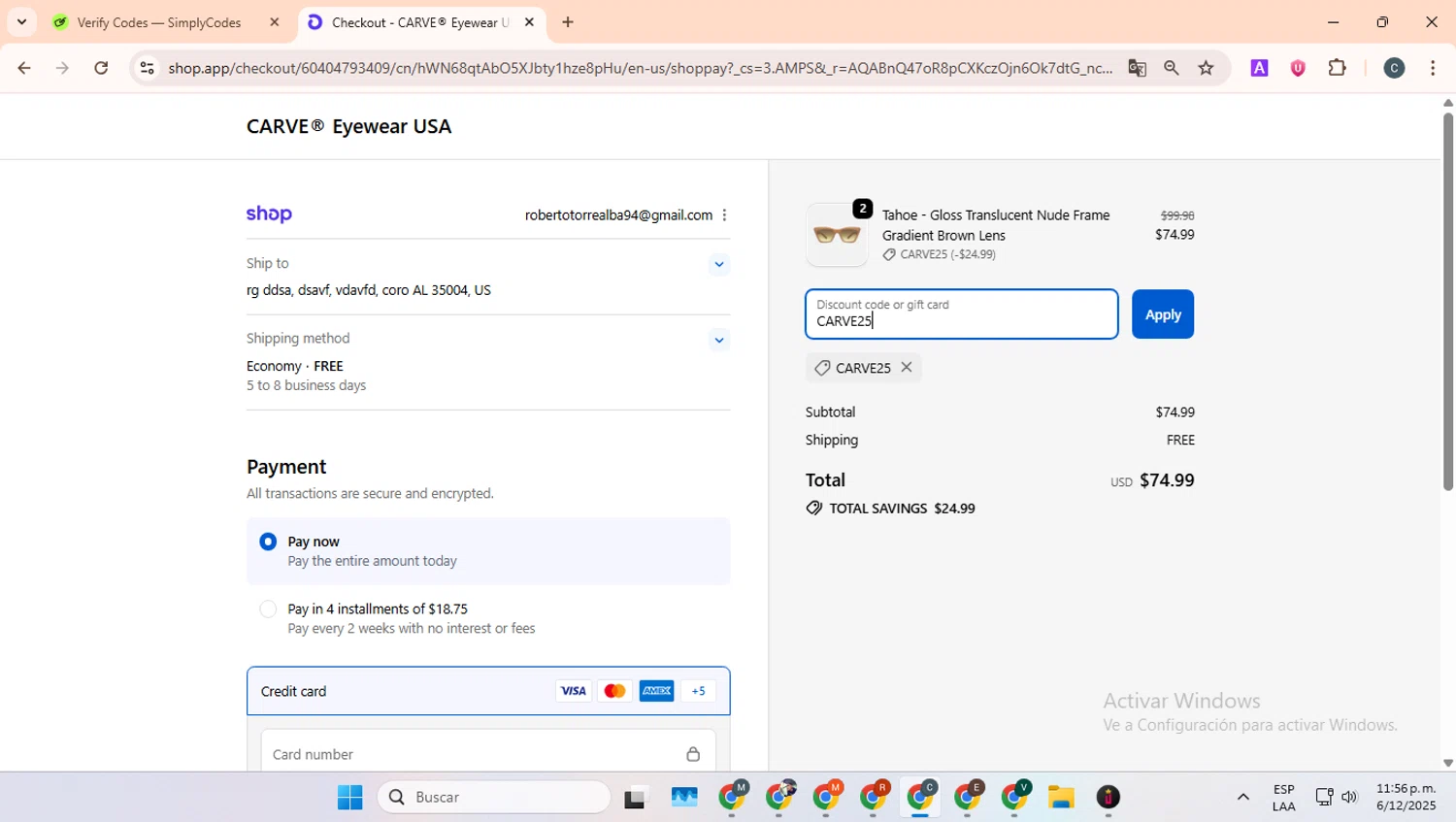
Task: Click the Credit card payment header
Action: (x=488, y=691)
